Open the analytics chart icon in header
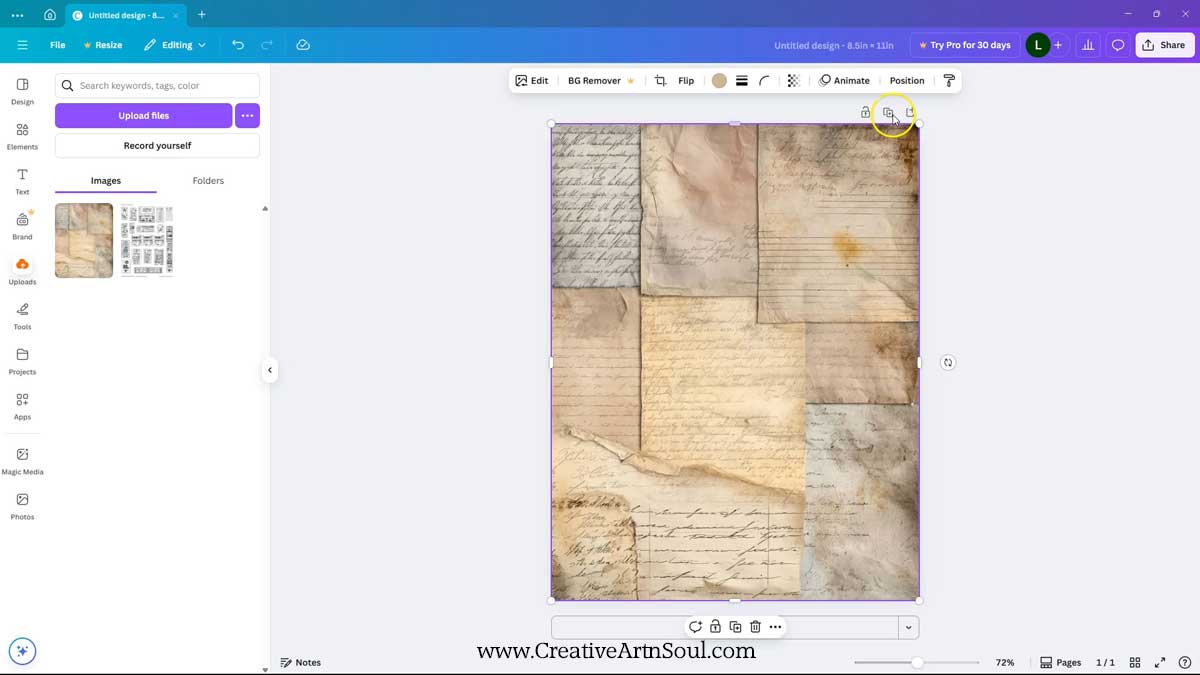Screen dimensions: 1200x675 [1088, 45]
